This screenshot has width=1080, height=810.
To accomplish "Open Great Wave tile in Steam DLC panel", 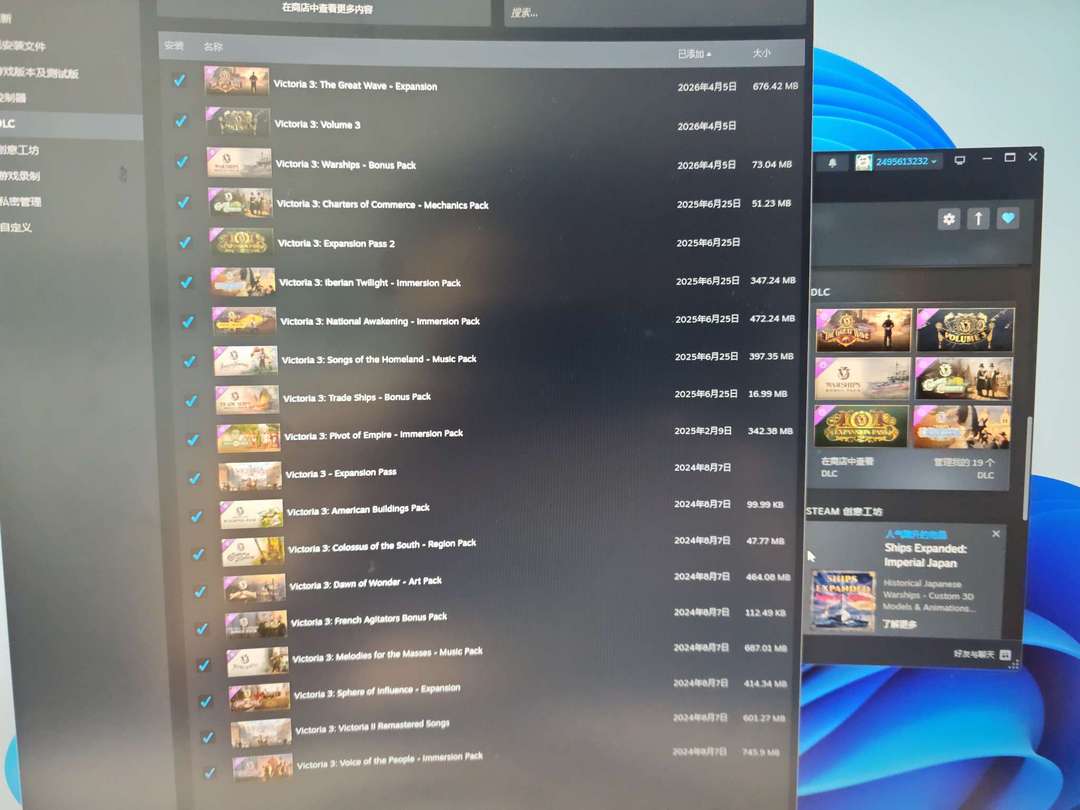I will tap(863, 330).
